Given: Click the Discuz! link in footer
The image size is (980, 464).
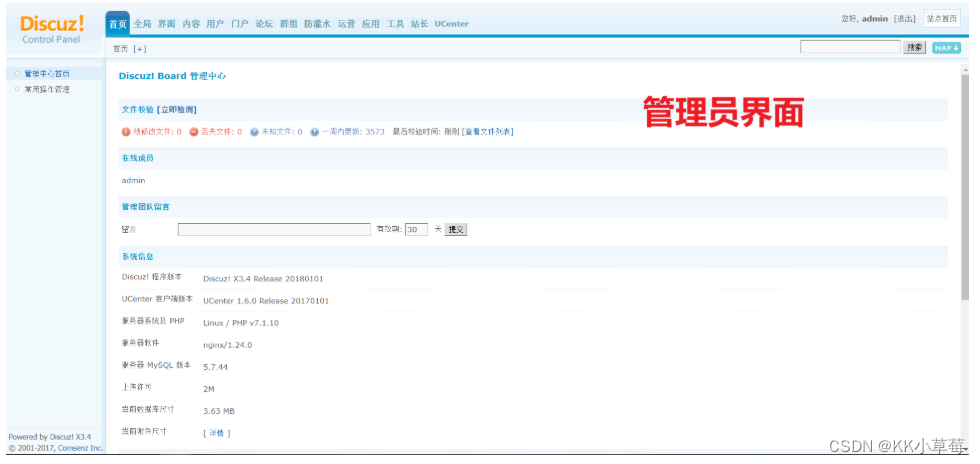Looking at the screenshot, I should point(62,437).
